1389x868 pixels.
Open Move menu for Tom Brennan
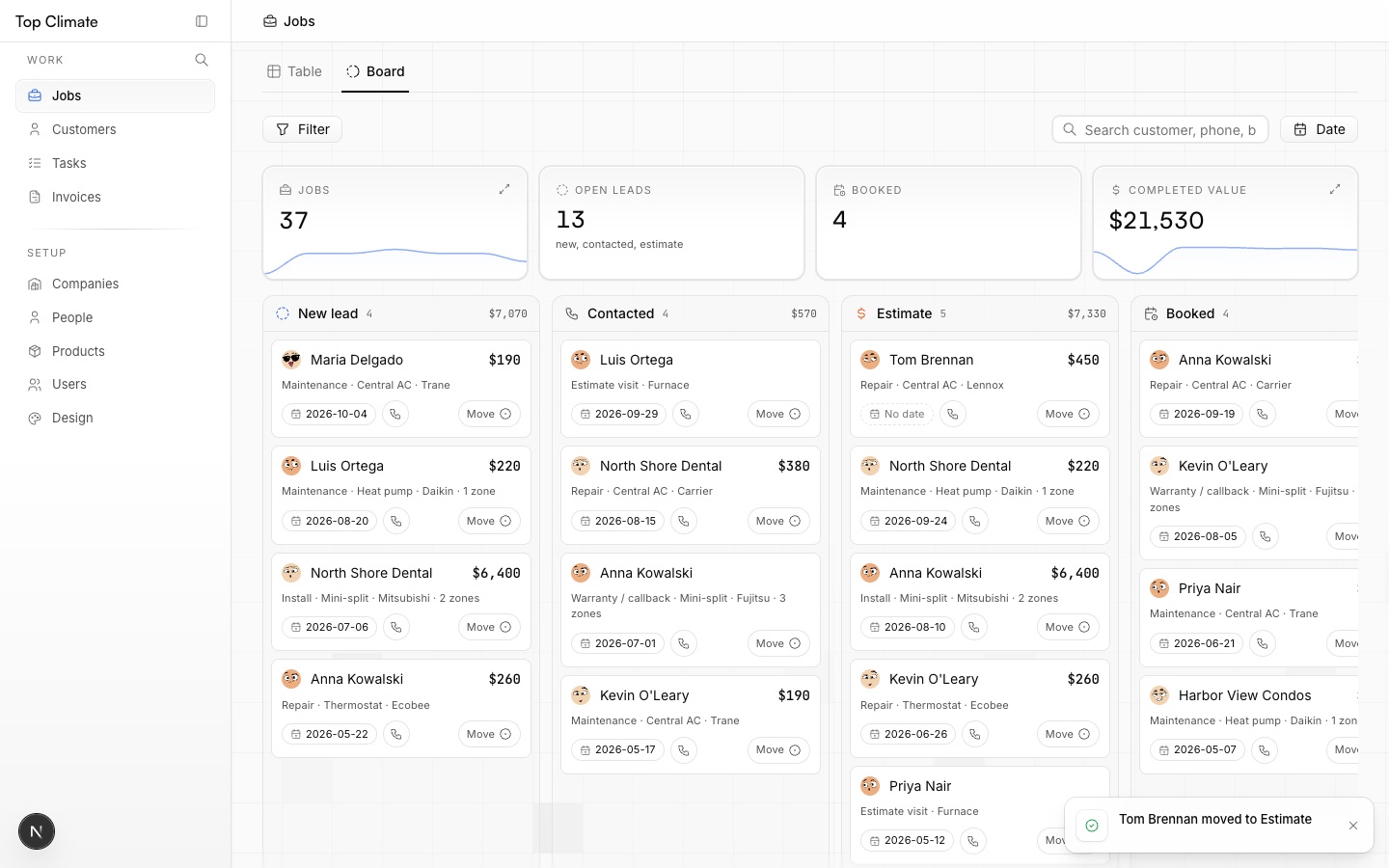[x=1068, y=414]
